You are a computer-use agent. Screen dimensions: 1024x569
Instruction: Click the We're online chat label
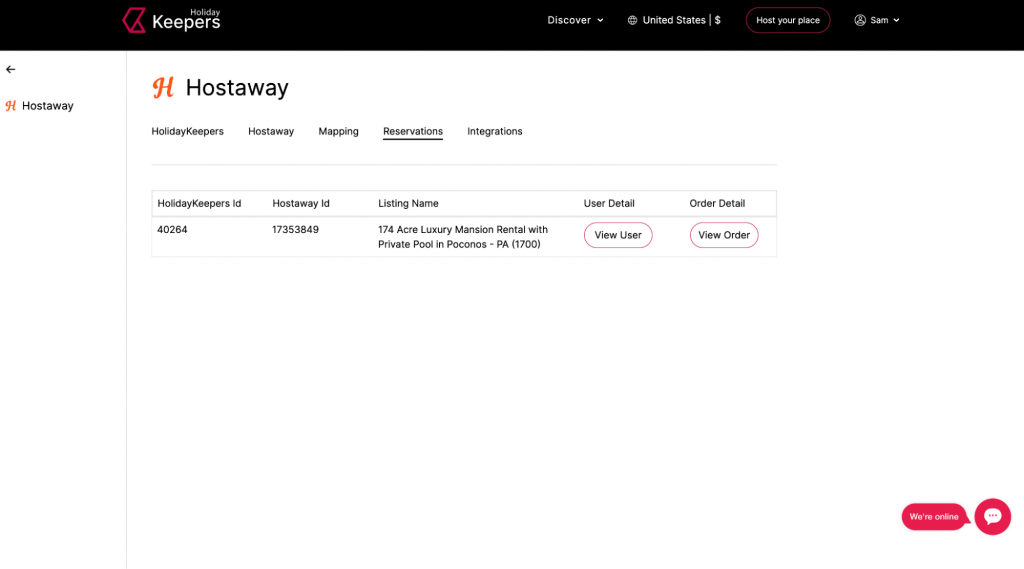point(934,517)
